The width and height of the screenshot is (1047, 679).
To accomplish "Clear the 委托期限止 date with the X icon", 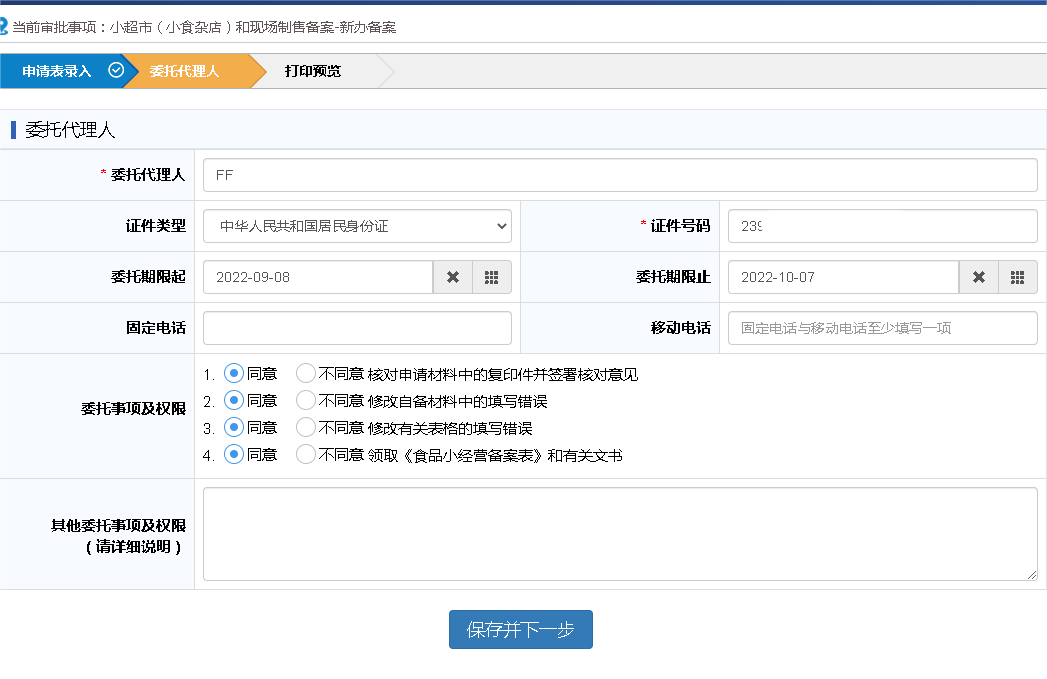I will pos(978,277).
